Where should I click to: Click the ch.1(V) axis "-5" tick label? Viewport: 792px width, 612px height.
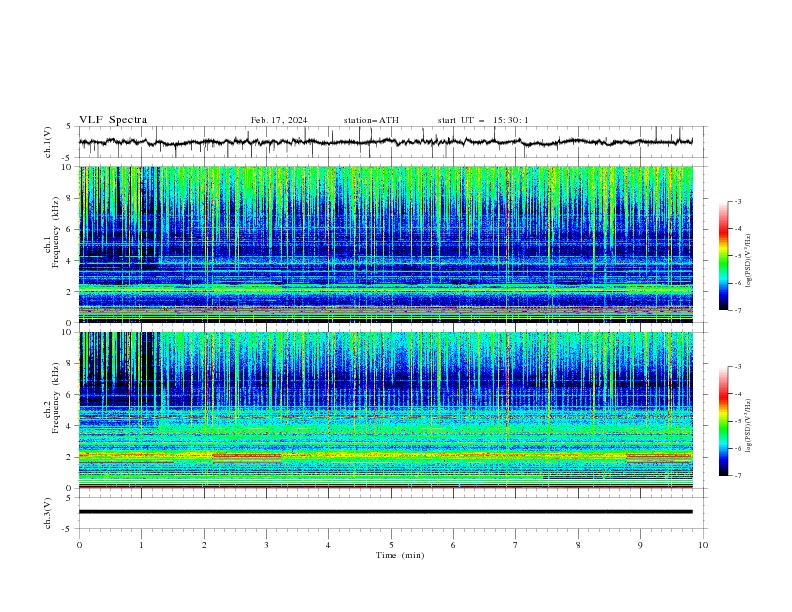[68, 158]
